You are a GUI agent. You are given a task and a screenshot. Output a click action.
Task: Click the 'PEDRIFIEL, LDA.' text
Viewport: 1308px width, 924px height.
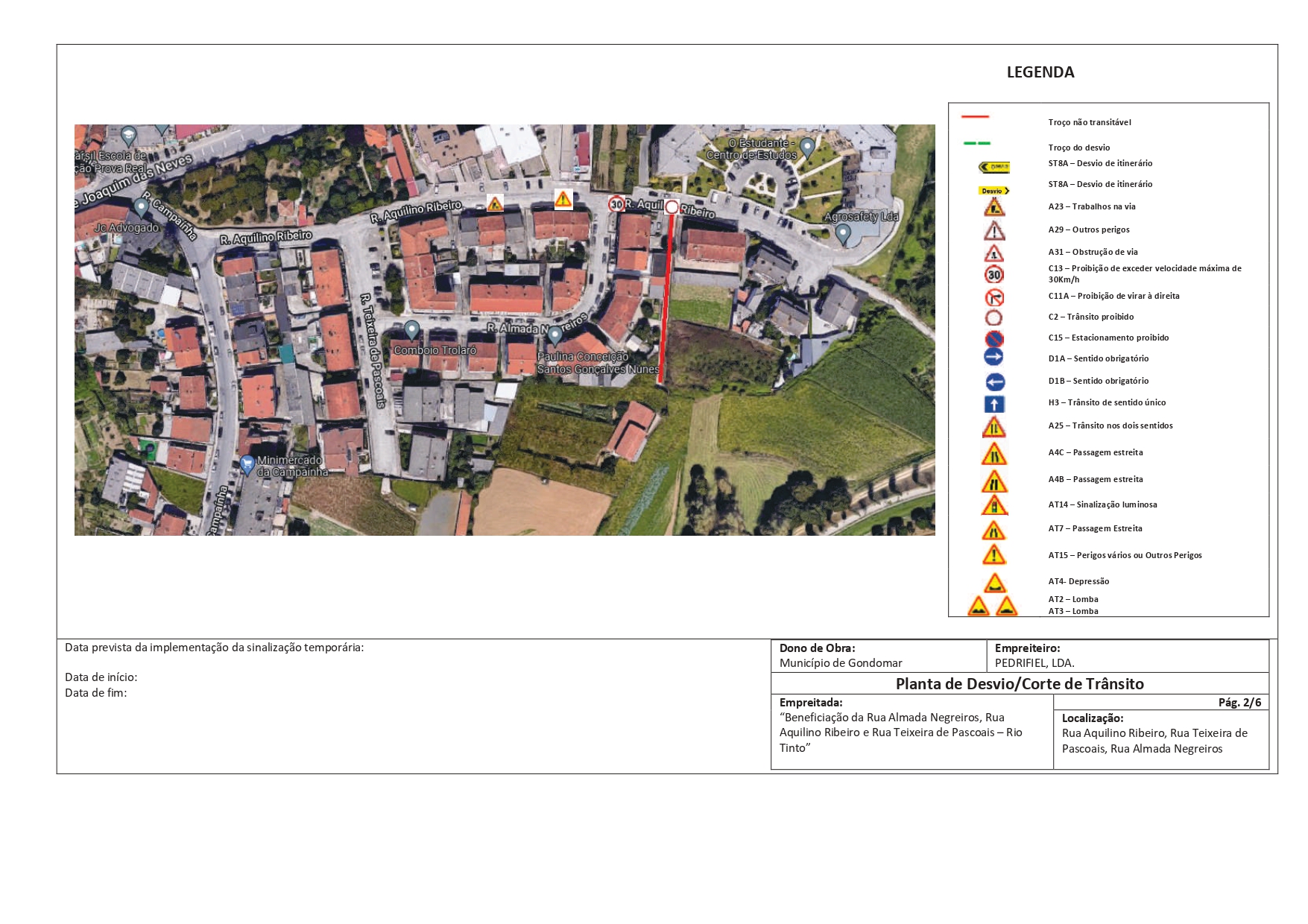[x=1034, y=663]
